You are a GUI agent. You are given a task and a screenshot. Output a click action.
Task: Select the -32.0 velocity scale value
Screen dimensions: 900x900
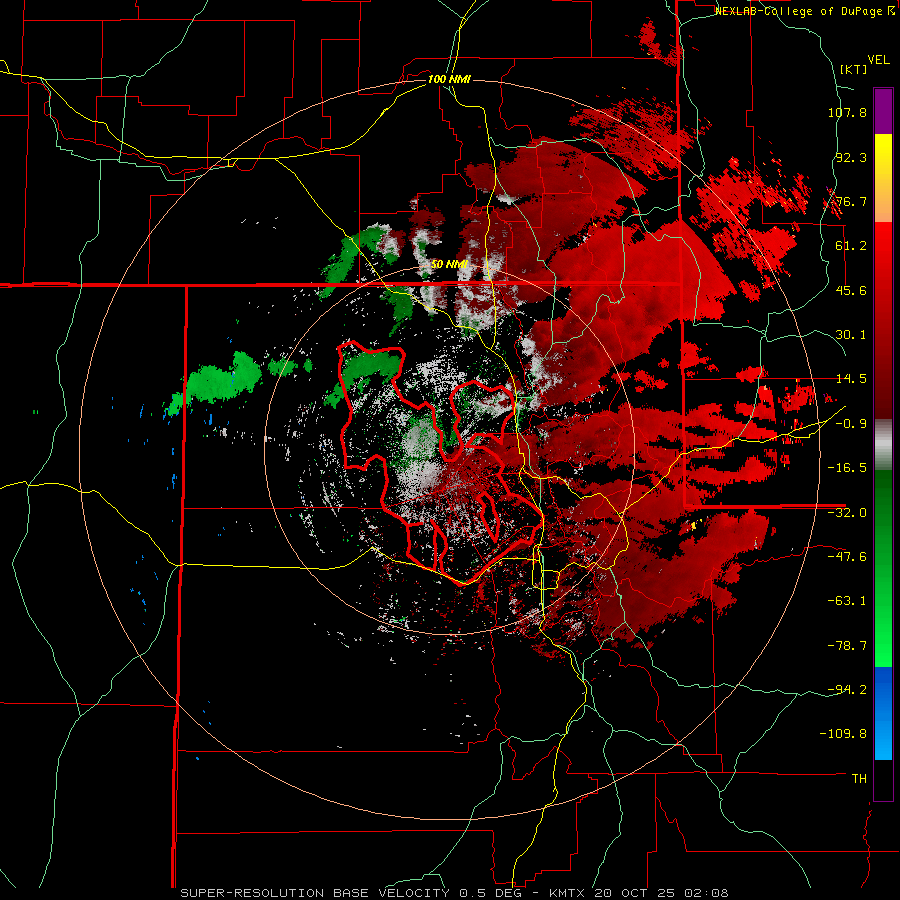847,513
